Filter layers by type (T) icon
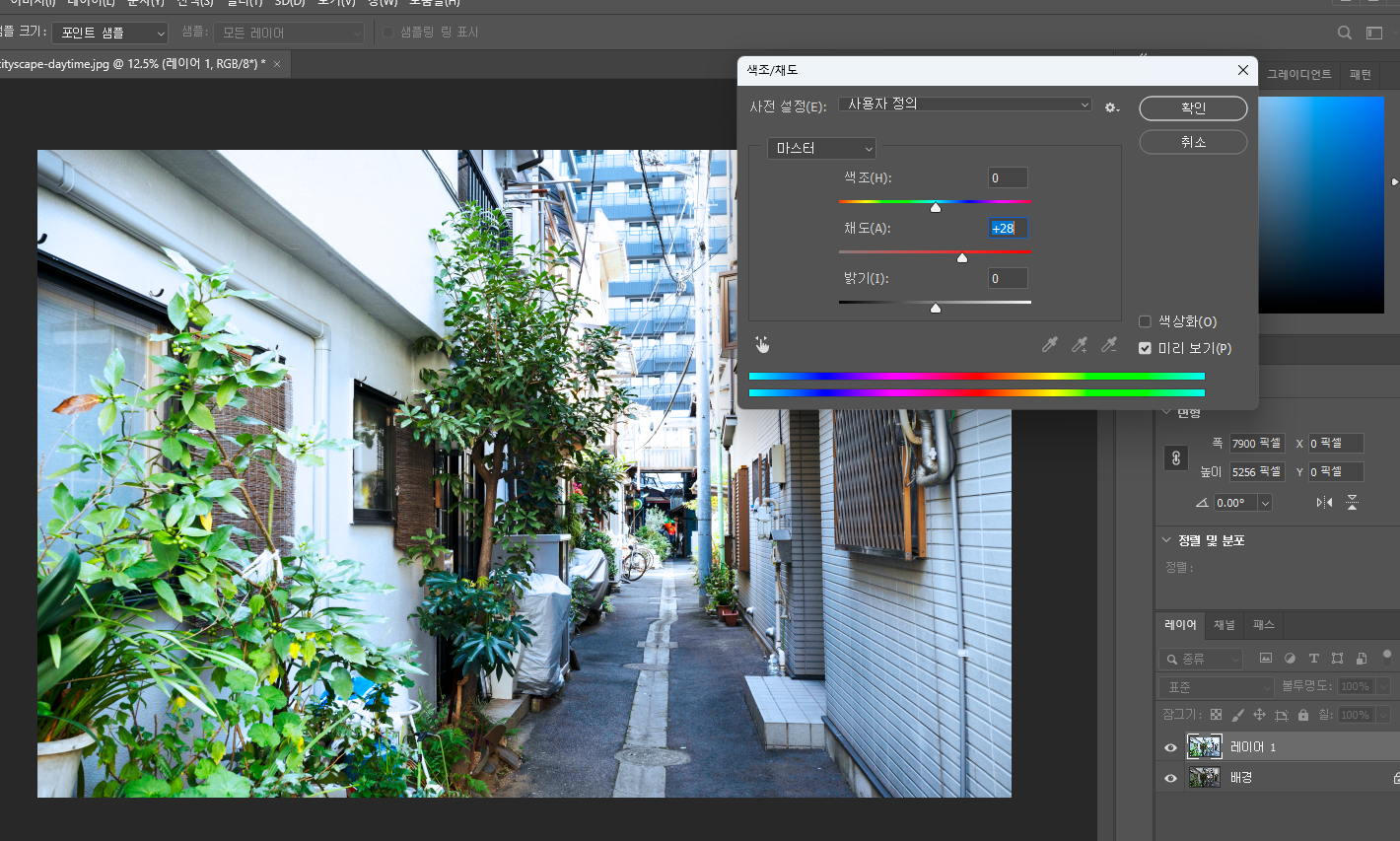 pyautogui.click(x=1313, y=658)
